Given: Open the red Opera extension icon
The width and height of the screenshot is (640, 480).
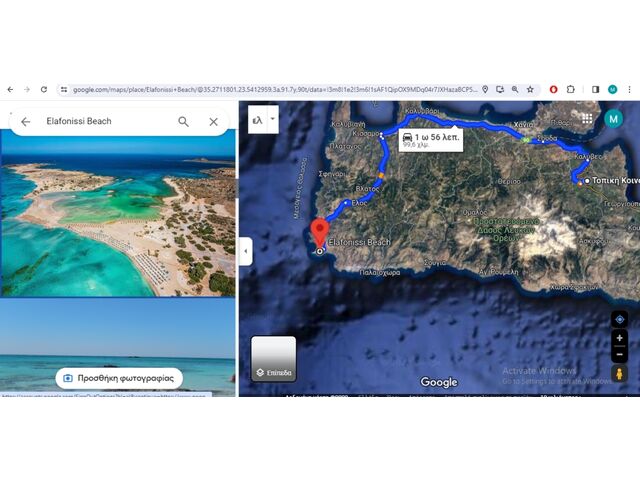Looking at the screenshot, I should (553, 89).
